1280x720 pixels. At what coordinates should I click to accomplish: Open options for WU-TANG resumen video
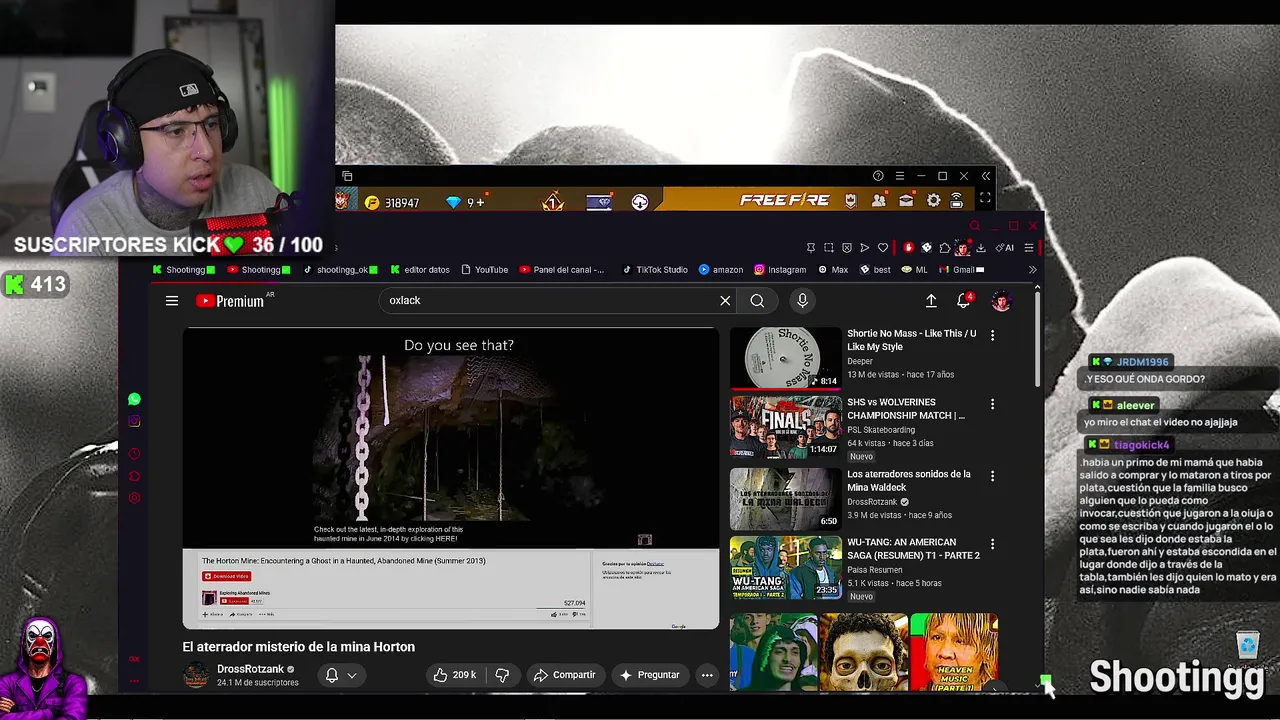tap(992, 544)
